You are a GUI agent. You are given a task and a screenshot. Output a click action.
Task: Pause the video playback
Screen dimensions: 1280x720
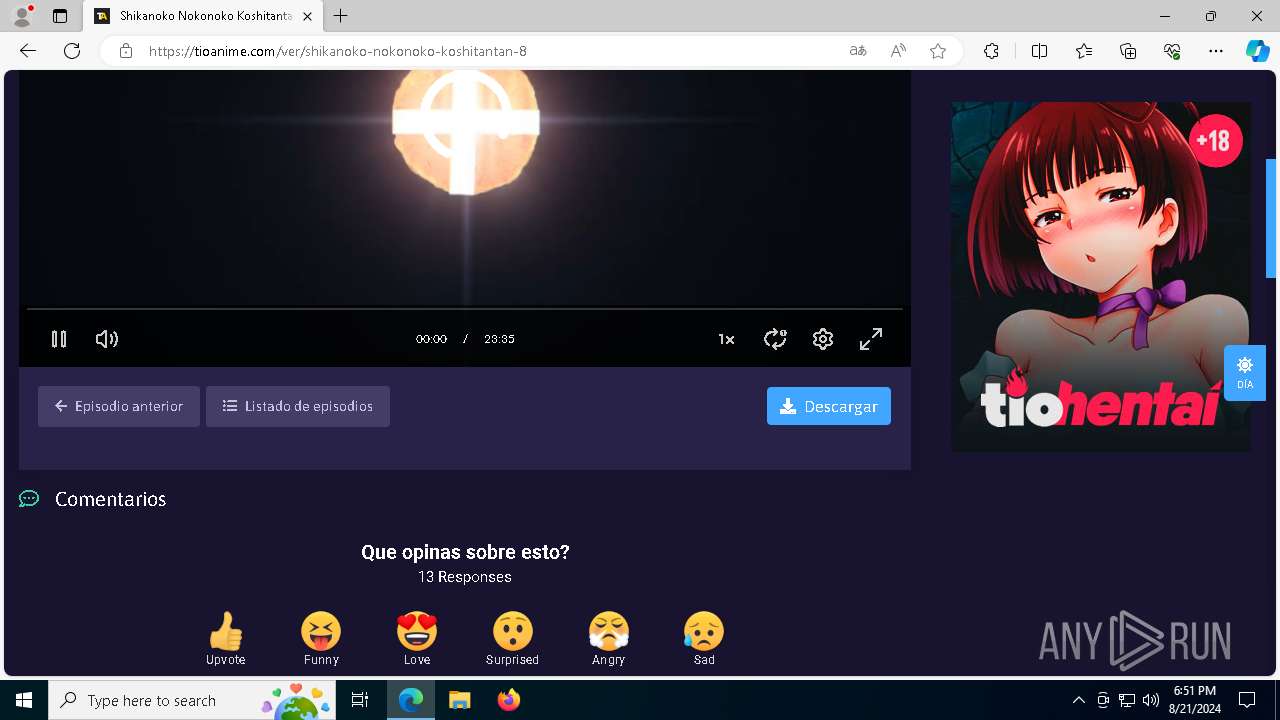(x=59, y=339)
